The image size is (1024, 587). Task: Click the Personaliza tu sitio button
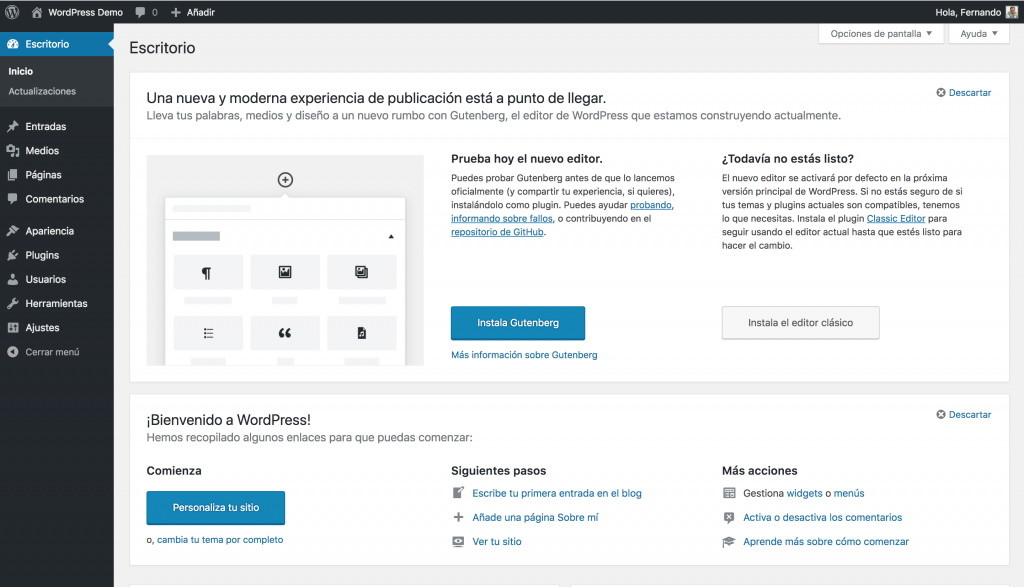[216, 507]
